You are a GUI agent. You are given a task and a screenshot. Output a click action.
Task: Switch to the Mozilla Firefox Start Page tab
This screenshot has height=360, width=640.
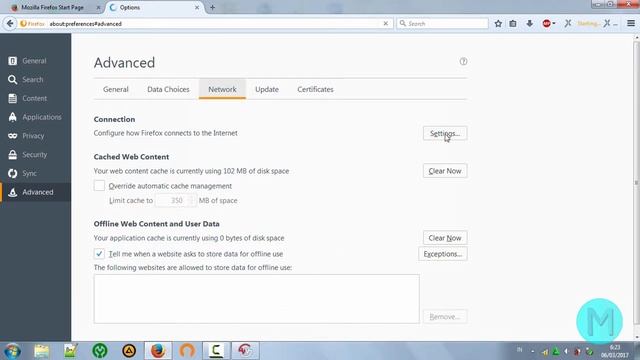coord(52,7)
